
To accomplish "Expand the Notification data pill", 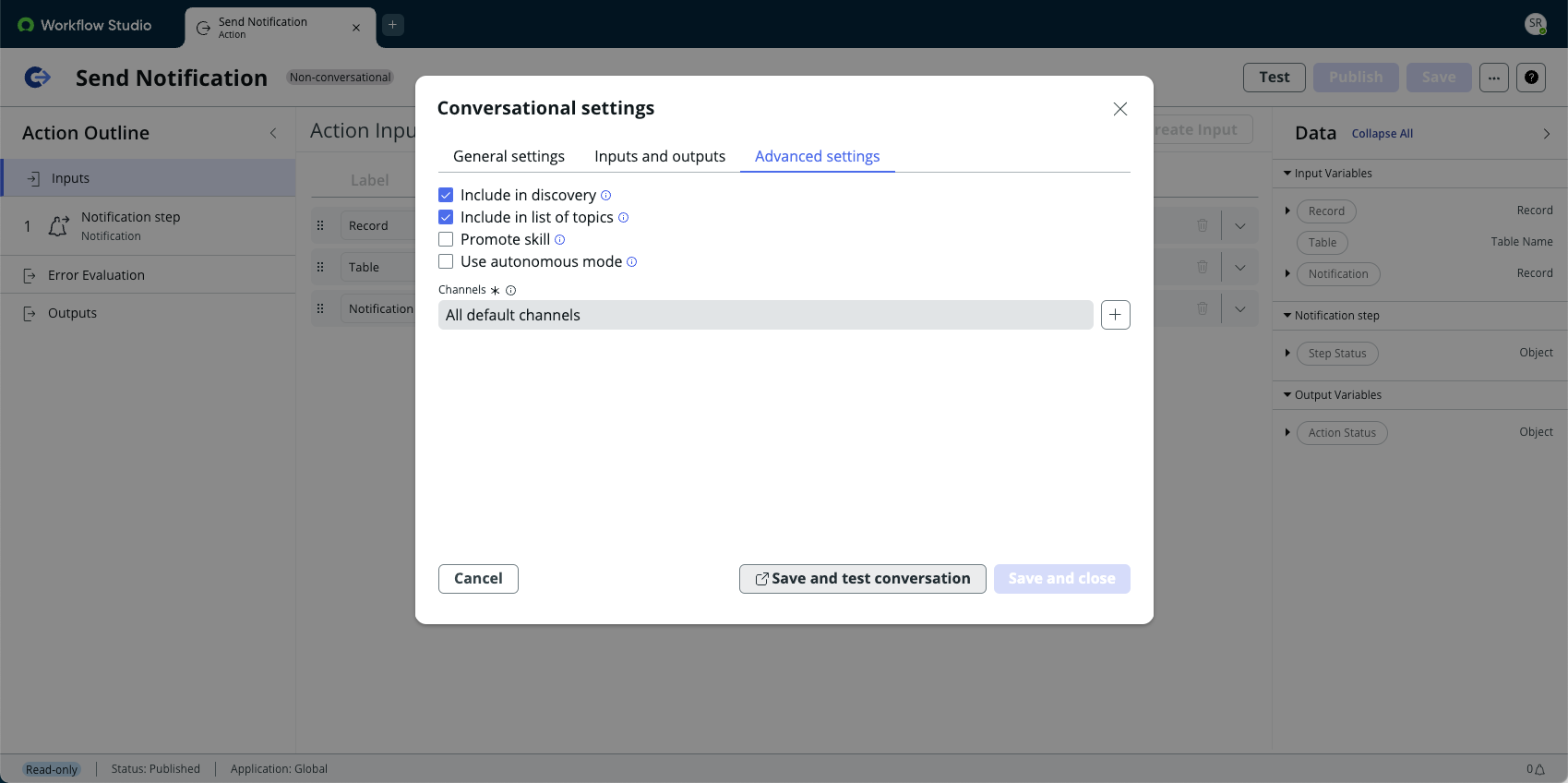I will pos(1287,274).
